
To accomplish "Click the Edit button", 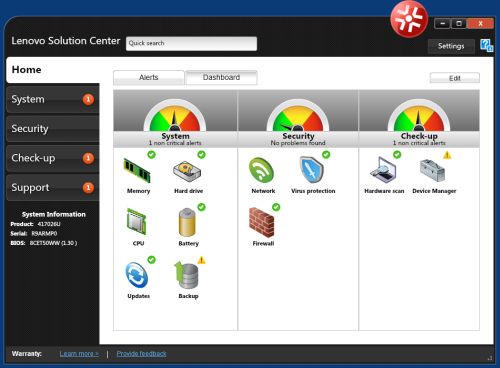I will pos(455,78).
